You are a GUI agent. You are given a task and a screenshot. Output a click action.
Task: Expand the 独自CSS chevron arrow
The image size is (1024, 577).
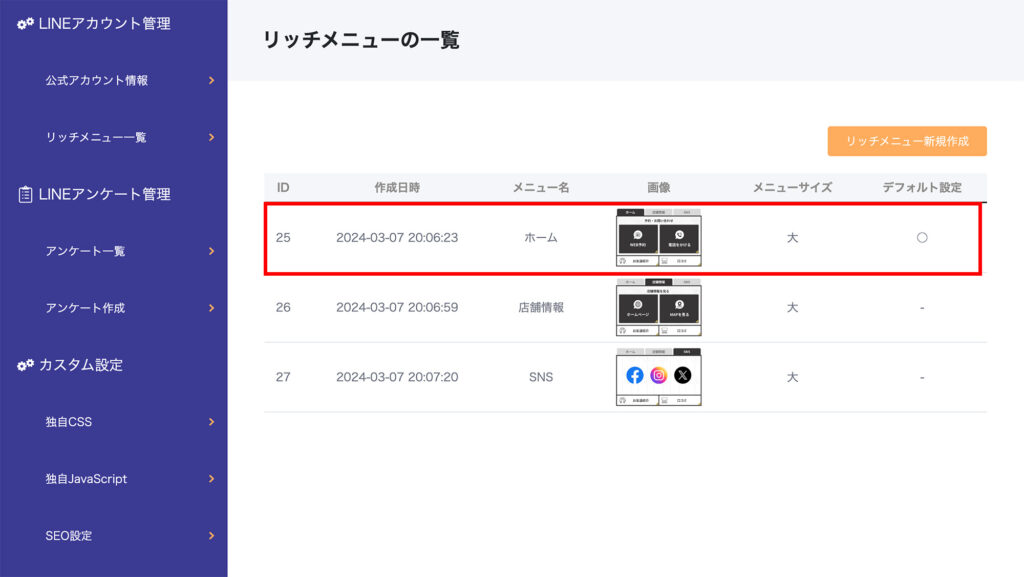point(211,422)
